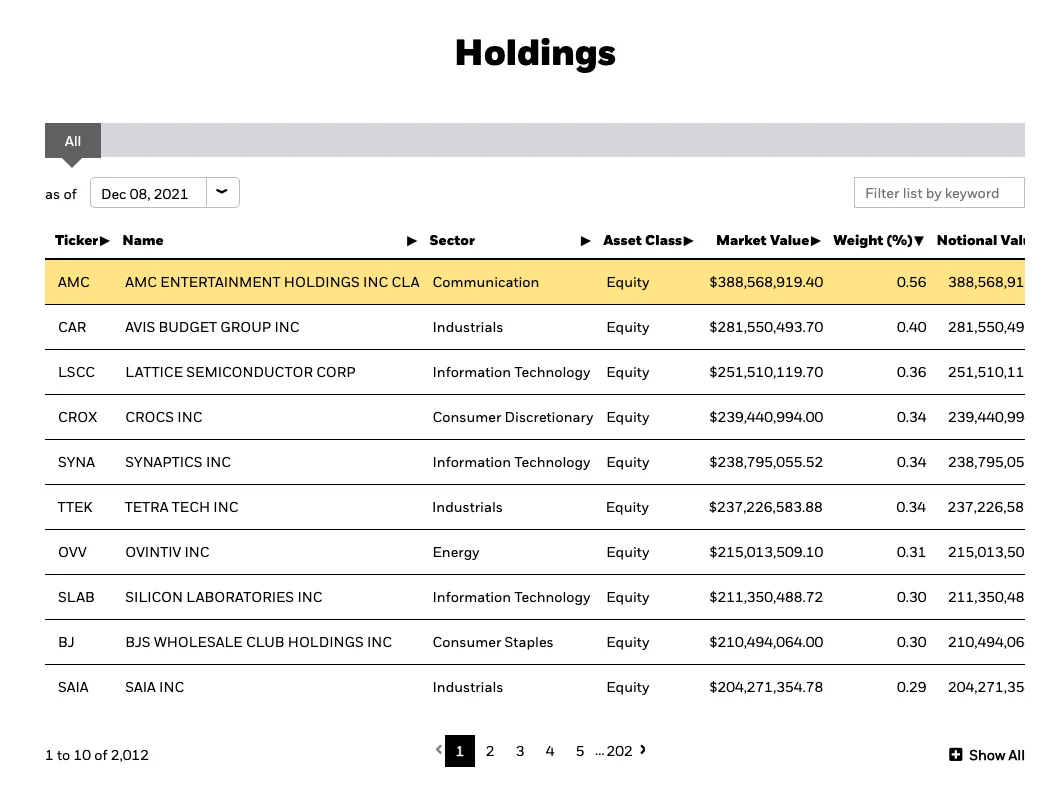
Task: Select page 1 in pagination
Action: point(460,751)
